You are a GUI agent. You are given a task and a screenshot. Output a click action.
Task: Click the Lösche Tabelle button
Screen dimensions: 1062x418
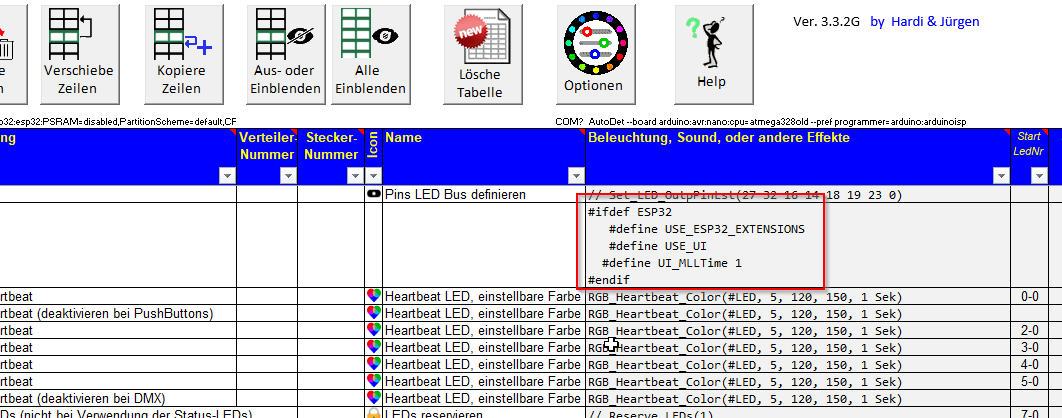[x=480, y=55]
